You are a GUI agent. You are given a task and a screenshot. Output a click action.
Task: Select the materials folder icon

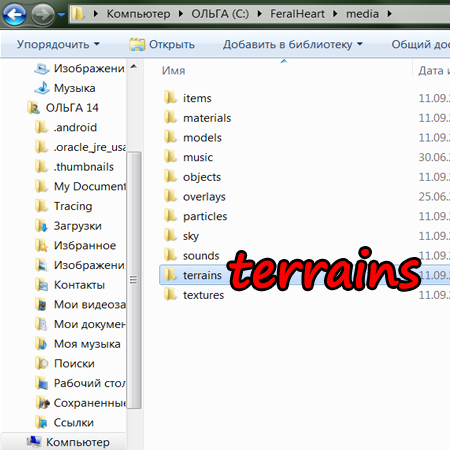click(170, 117)
